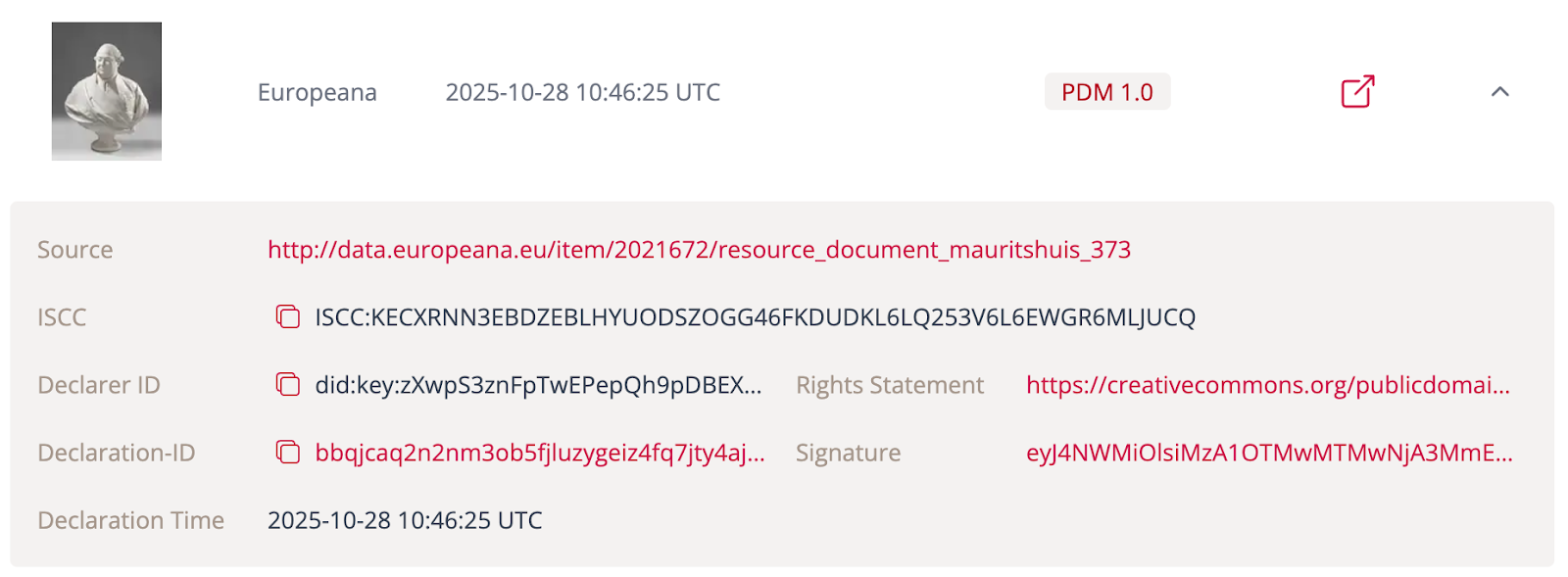Click the Signature field label
Screen dimensions: 1568x577
click(848, 453)
